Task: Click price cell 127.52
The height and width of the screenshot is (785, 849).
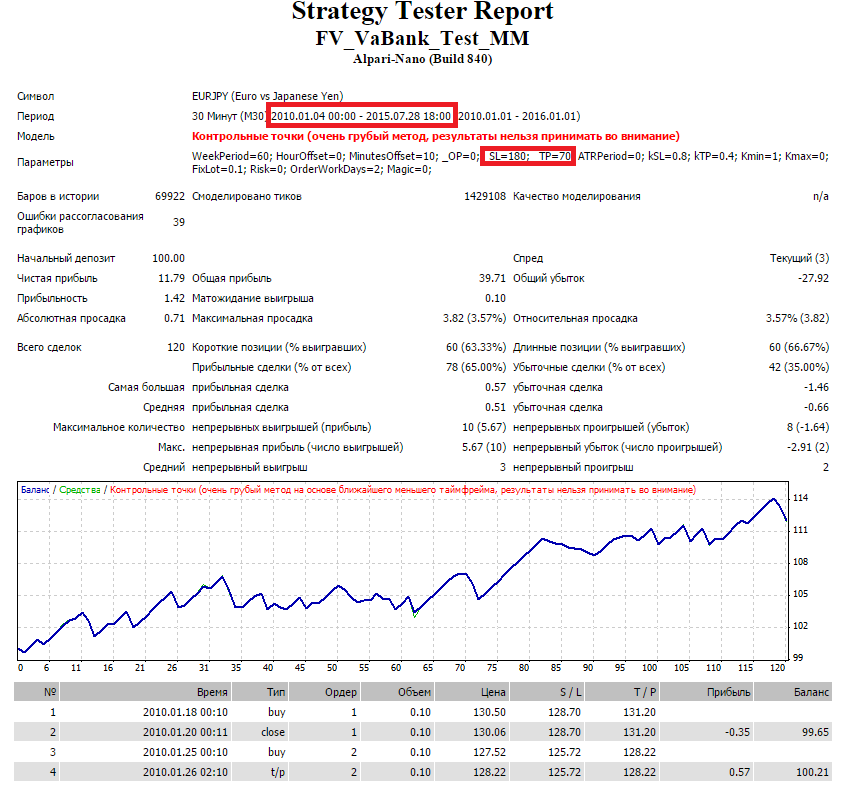Action: (489, 753)
